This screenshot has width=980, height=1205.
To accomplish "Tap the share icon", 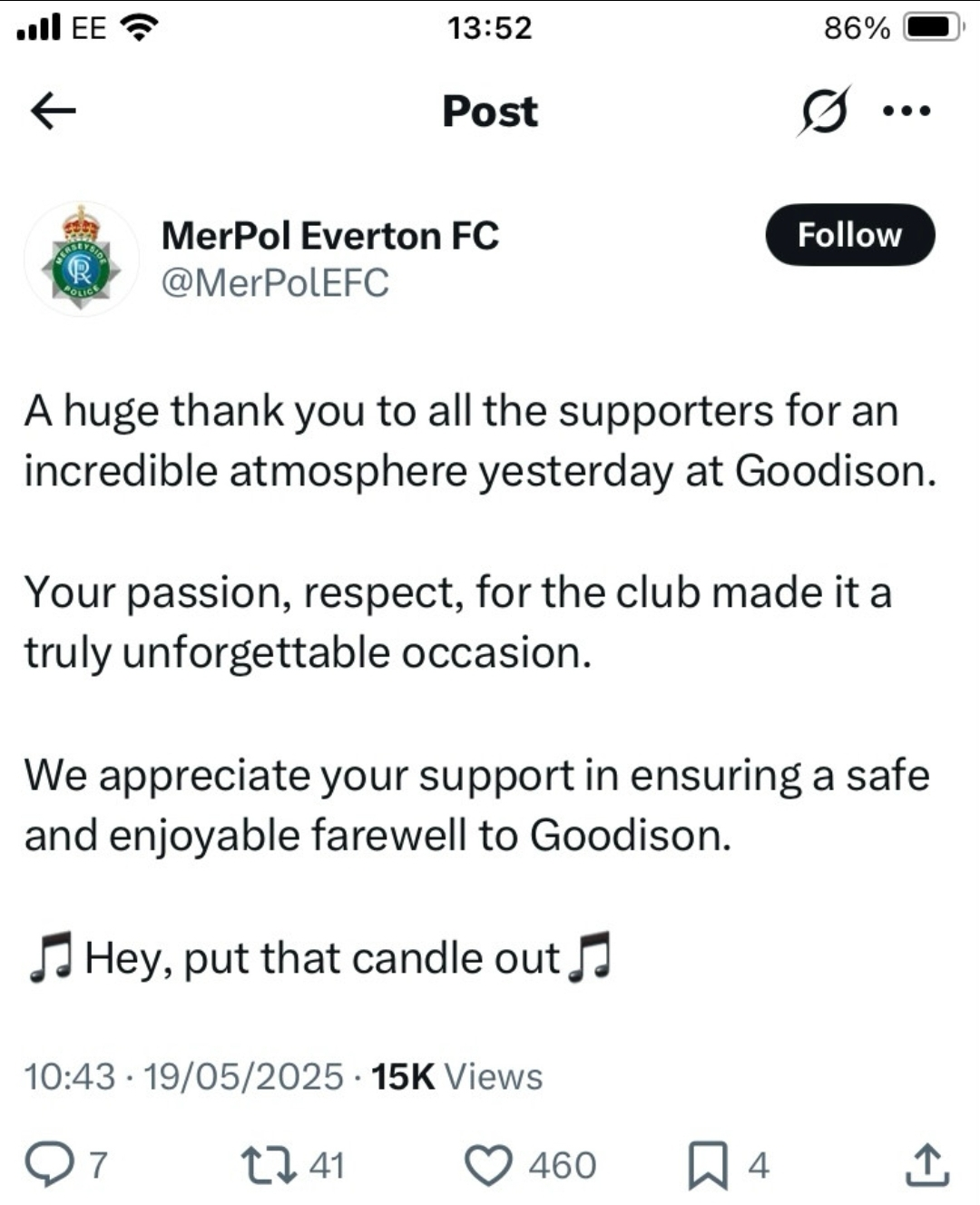I will pyautogui.click(x=927, y=1165).
